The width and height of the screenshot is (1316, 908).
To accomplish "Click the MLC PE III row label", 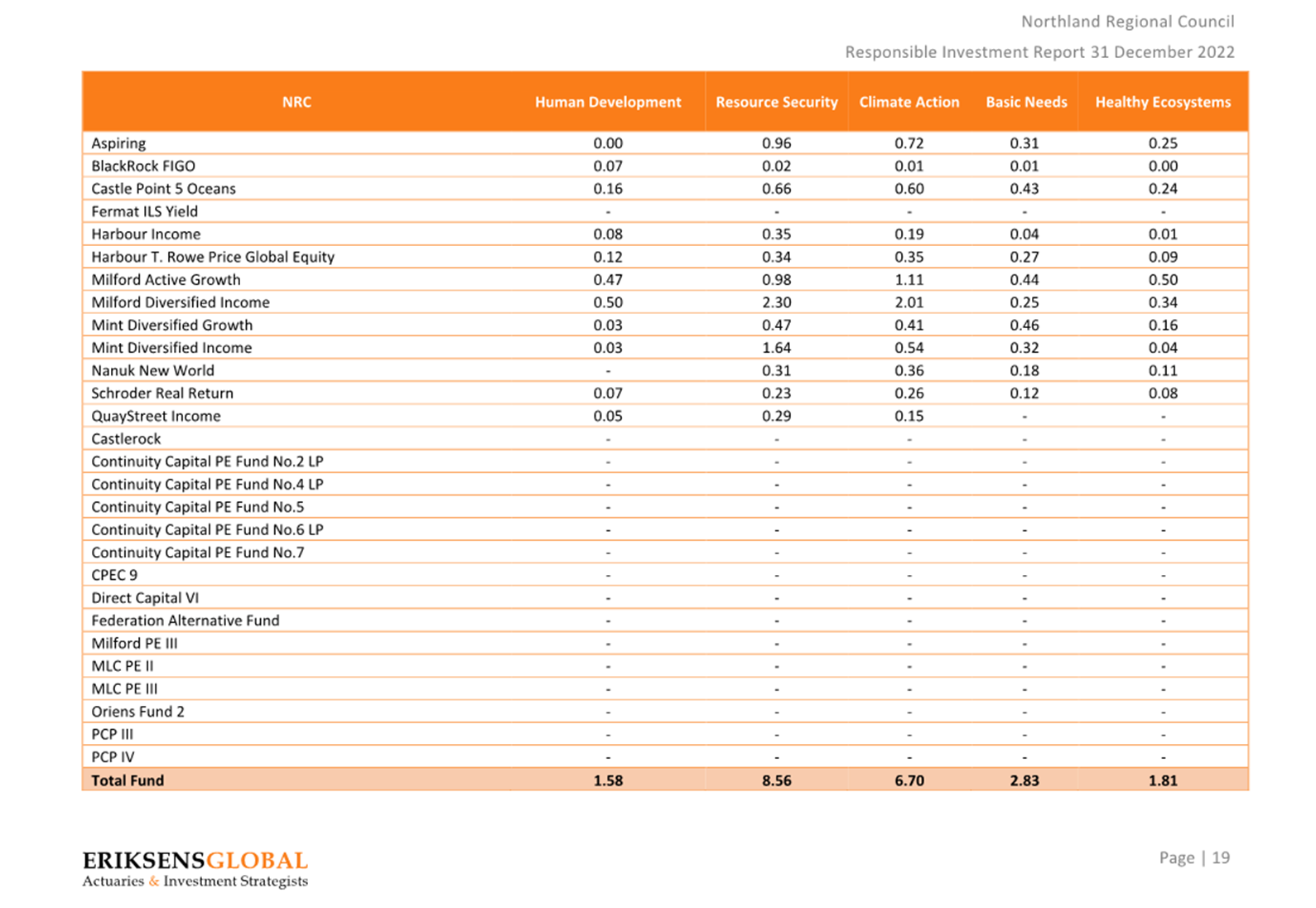I will tap(124, 689).
